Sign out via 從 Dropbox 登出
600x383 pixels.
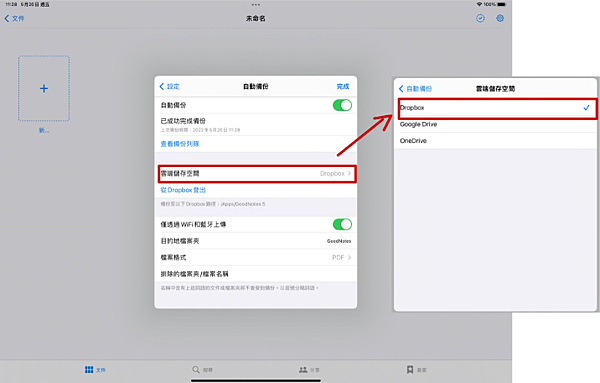[183, 190]
